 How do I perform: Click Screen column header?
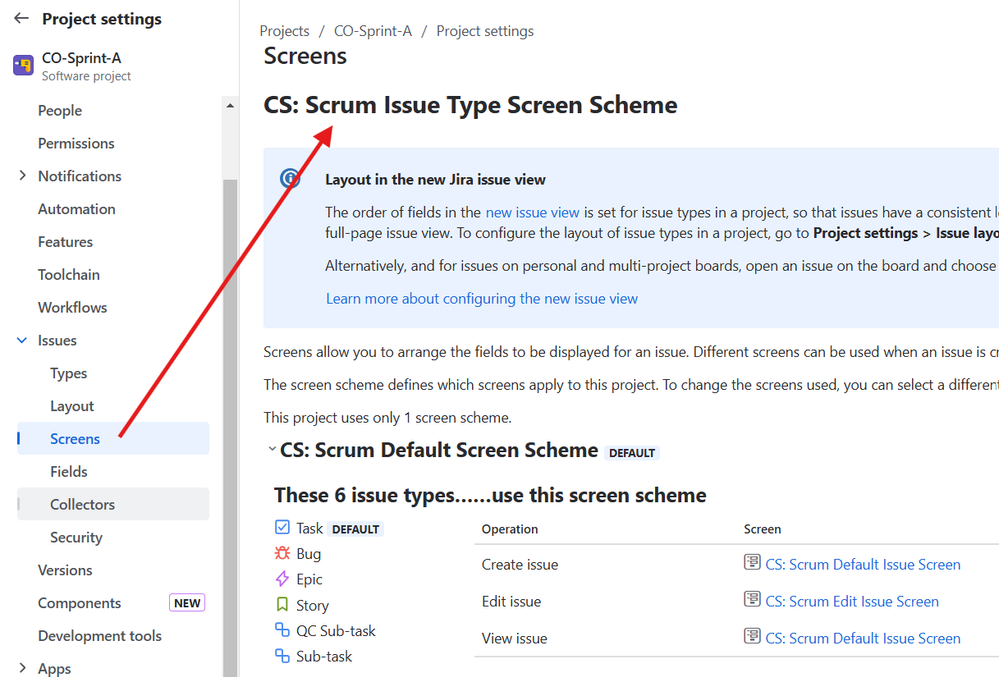click(x=762, y=529)
